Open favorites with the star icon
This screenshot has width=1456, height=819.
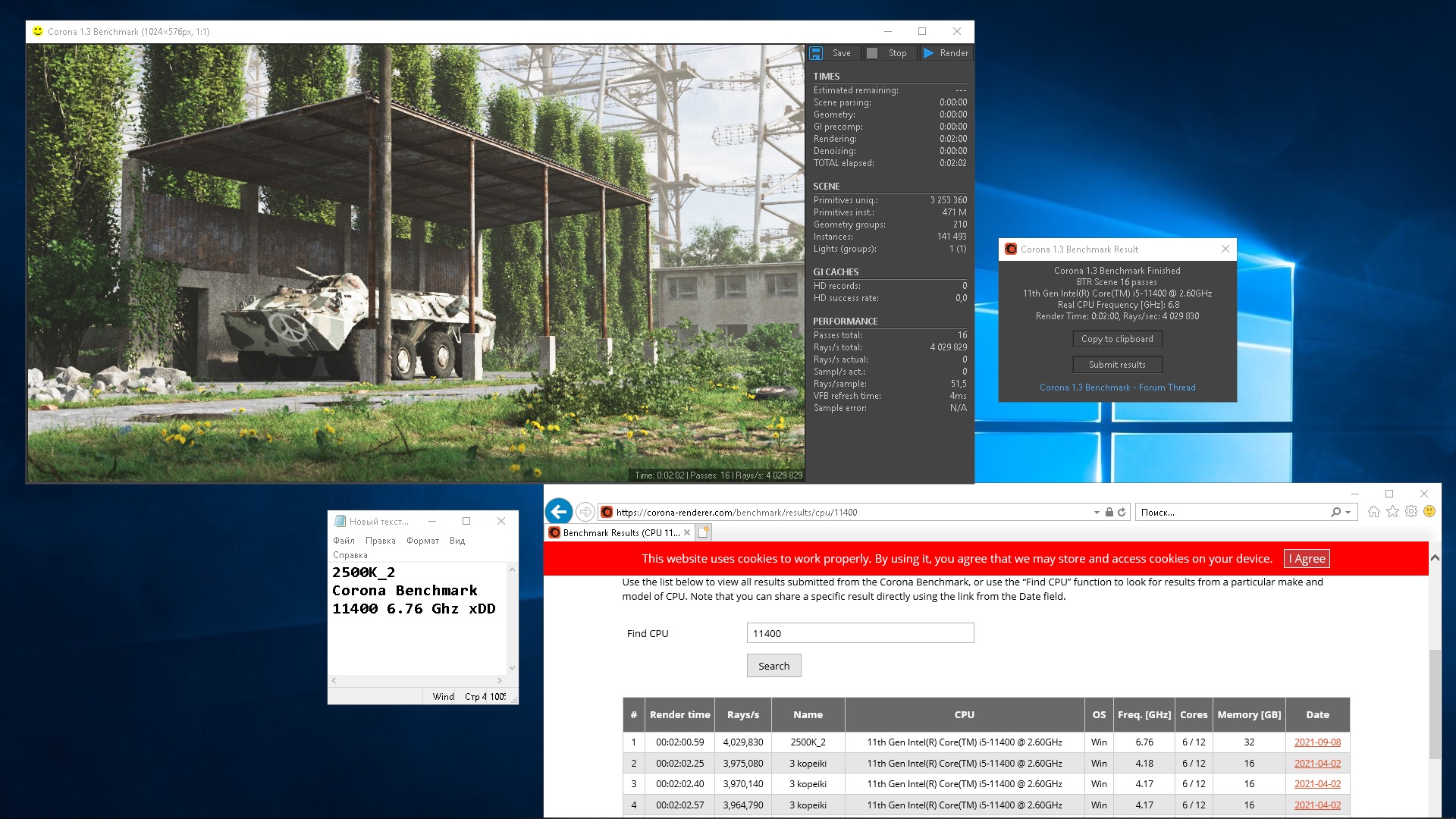pos(1392,512)
